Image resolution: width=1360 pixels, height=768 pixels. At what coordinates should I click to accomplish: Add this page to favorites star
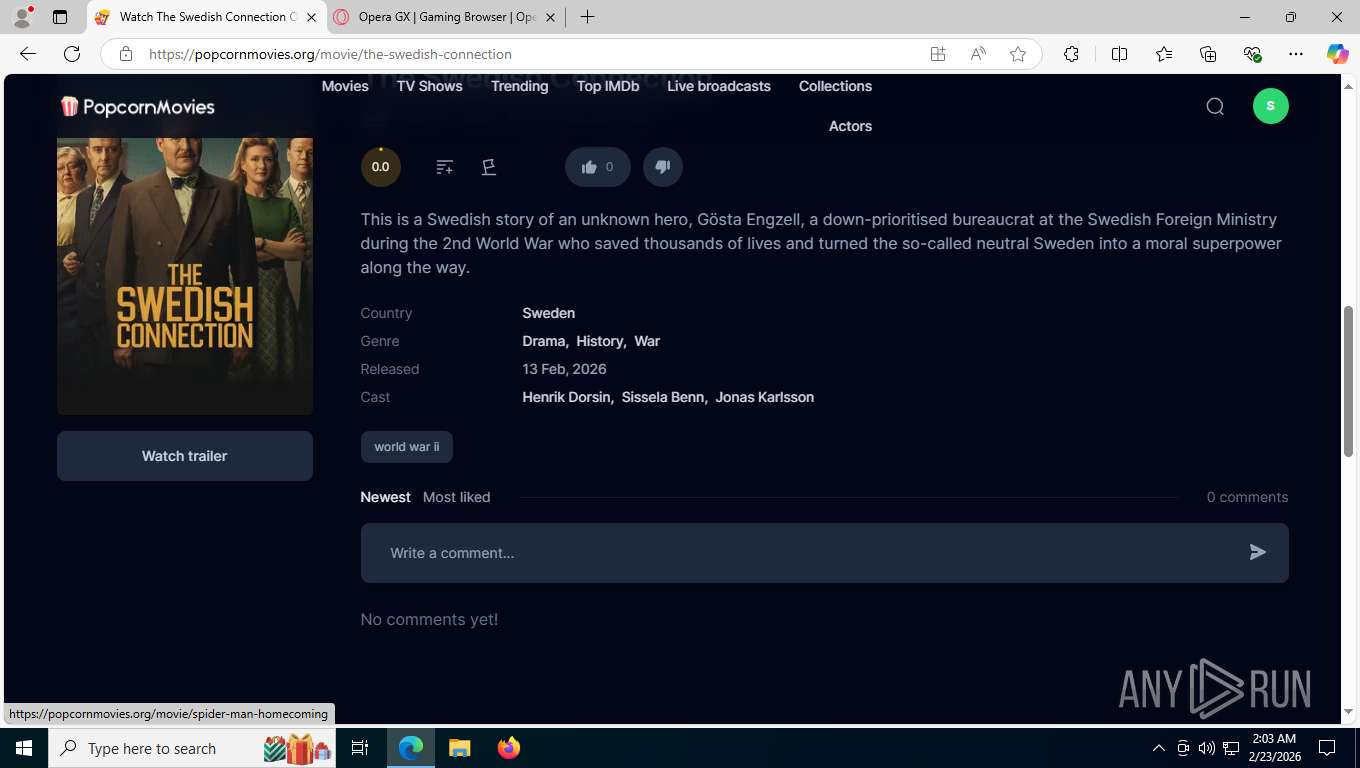tap(1018, 54)
